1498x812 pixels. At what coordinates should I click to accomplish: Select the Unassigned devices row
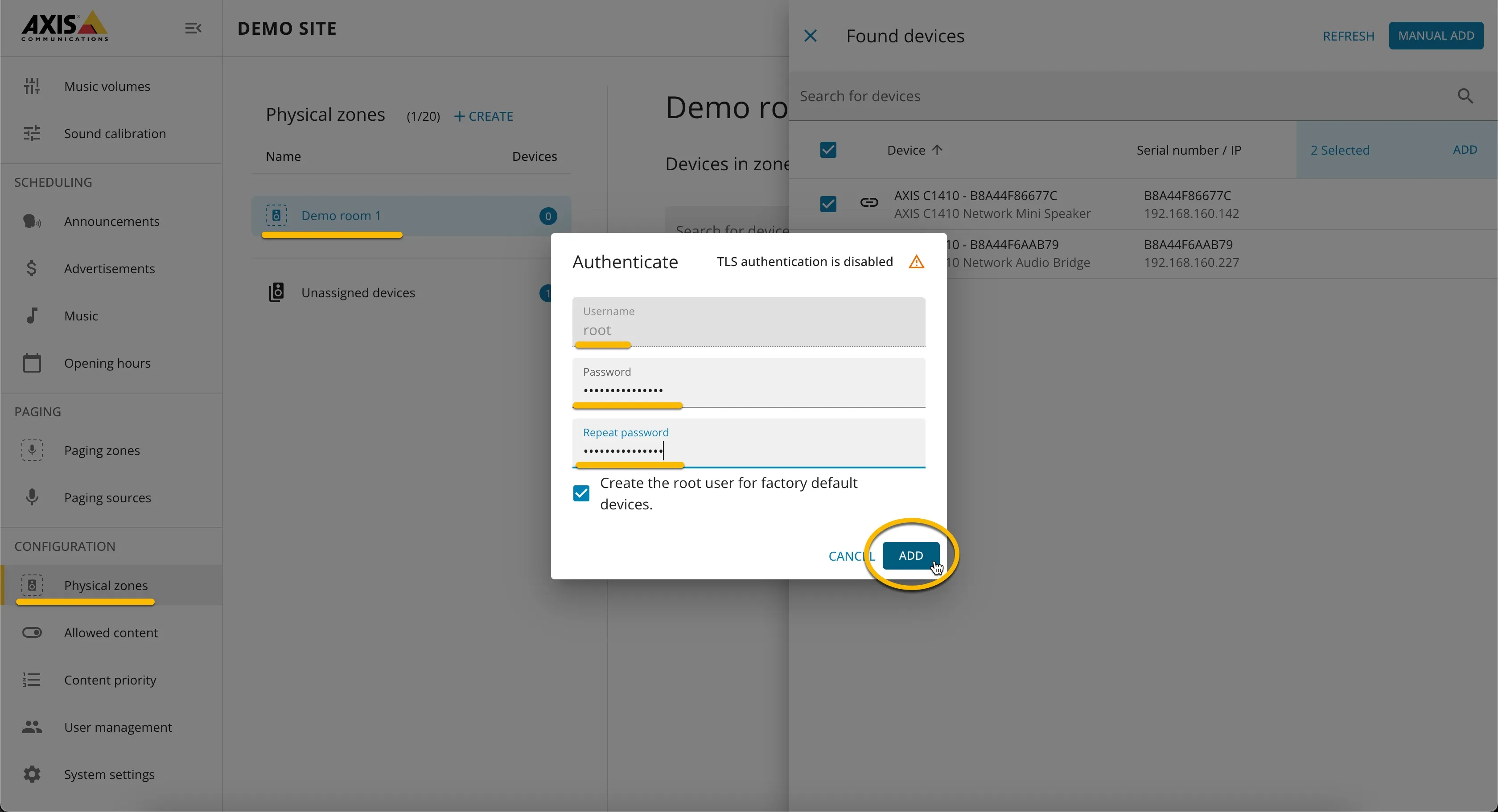click(x=411, y=292)
